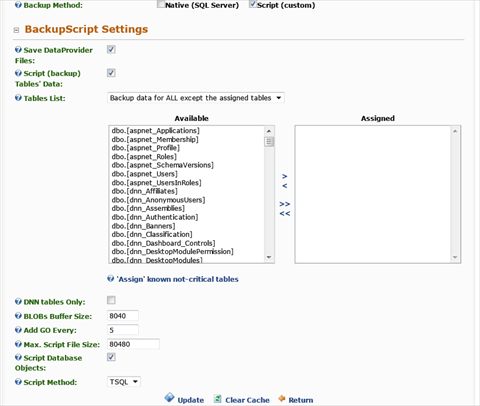Click 'Assign' known not-critical tables link
Screen dimensions: 480x406
(x=178, y=279)
